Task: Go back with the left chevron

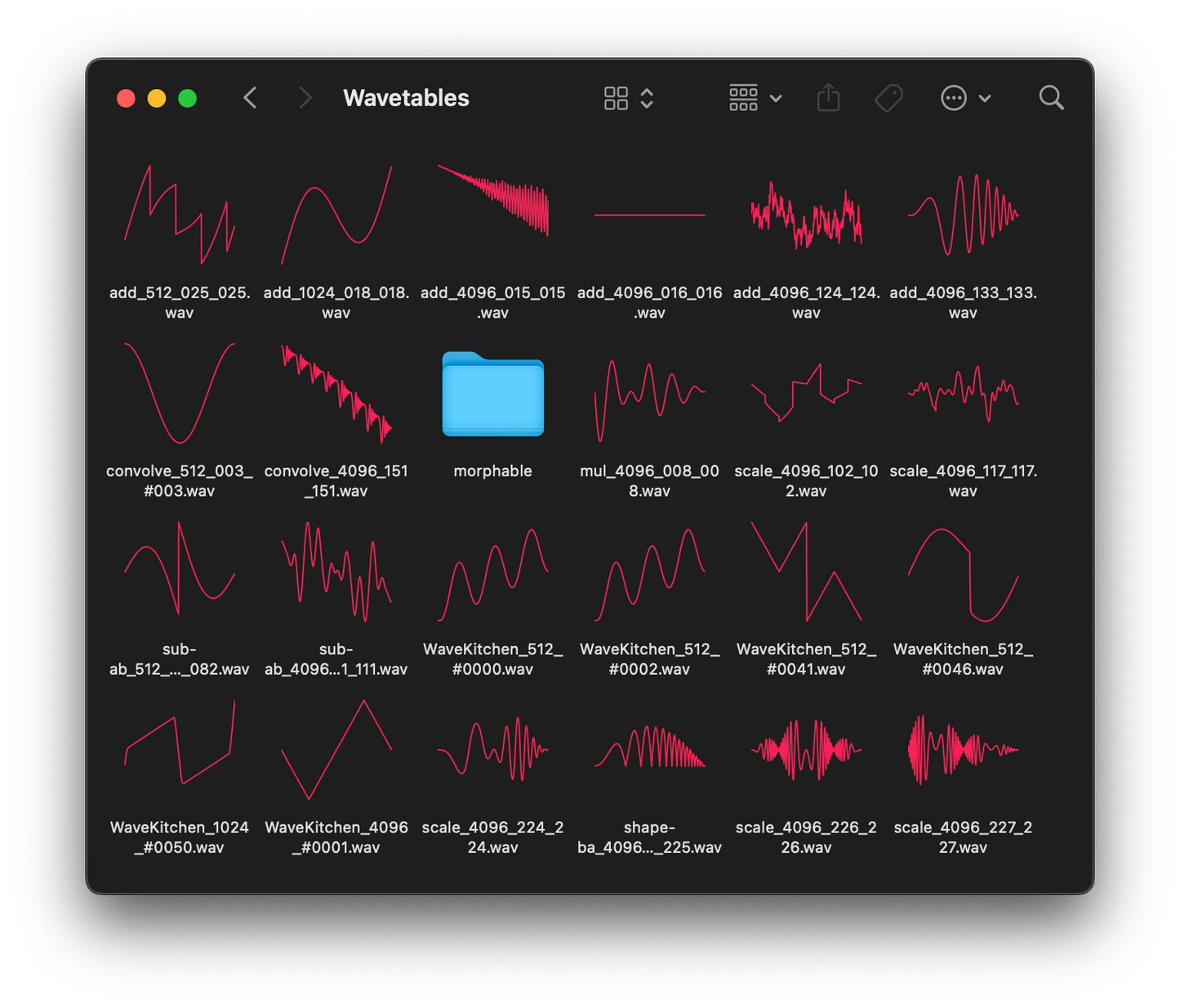Action: click(x=251, y=98)
